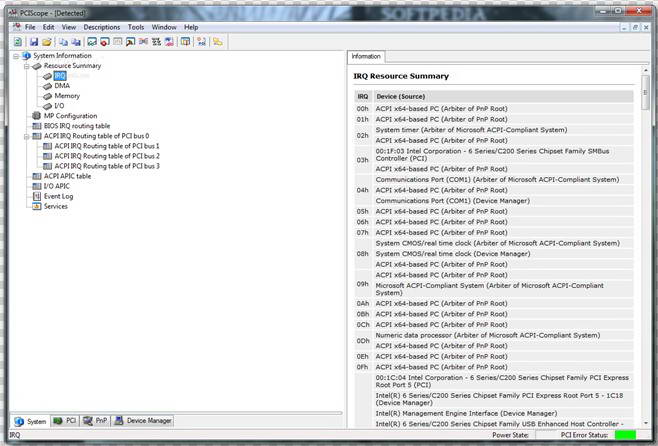Click the IRQ 0Eh table cell
658x446 pixels.
coord(363,357)
